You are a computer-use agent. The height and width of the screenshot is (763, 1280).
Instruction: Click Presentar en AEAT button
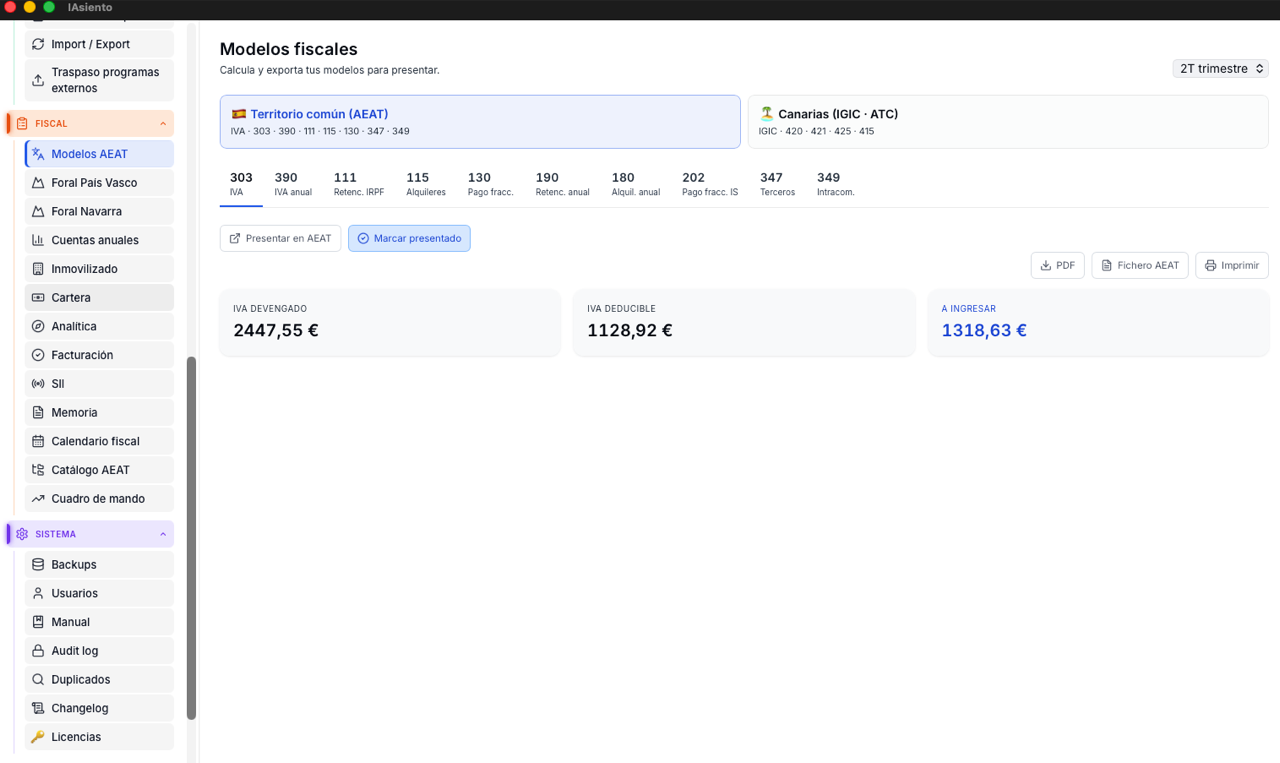pos(280,238)
